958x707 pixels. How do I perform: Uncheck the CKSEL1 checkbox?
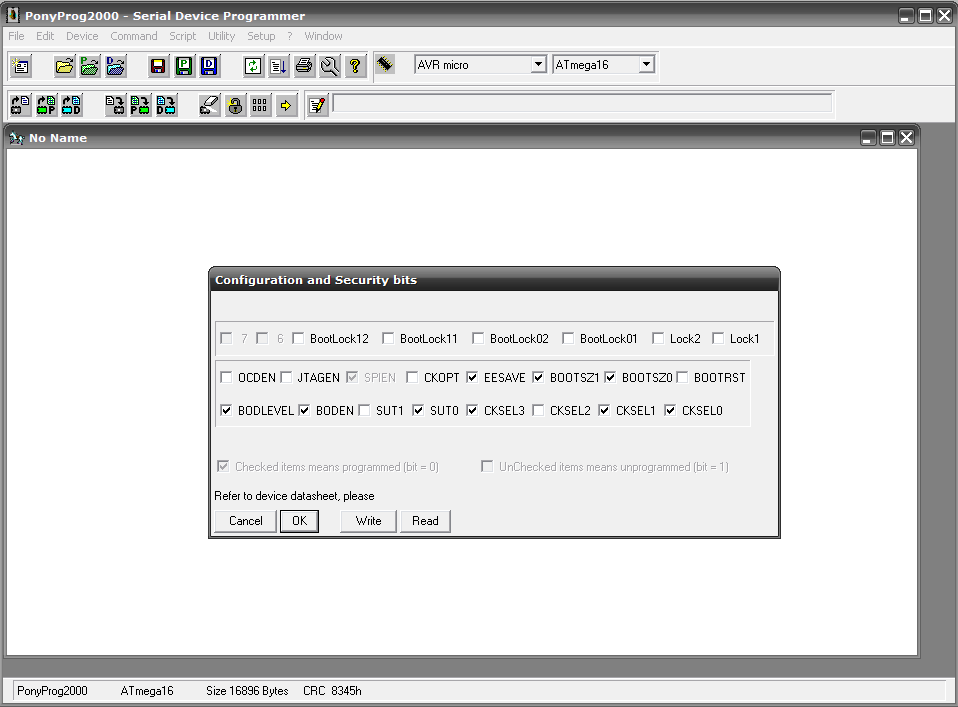pyautogui.click(x=604, y=411)
